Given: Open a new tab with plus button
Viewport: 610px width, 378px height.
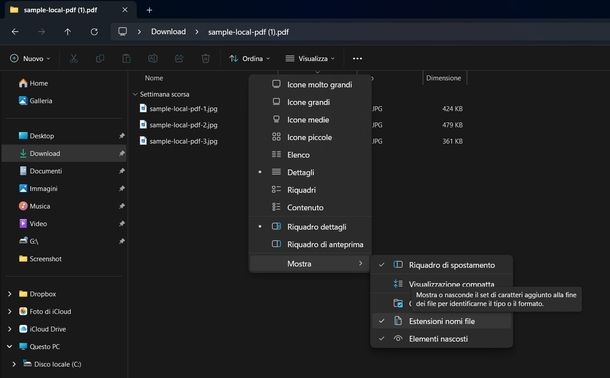Looking at the screenshot, I should [149, 10].
